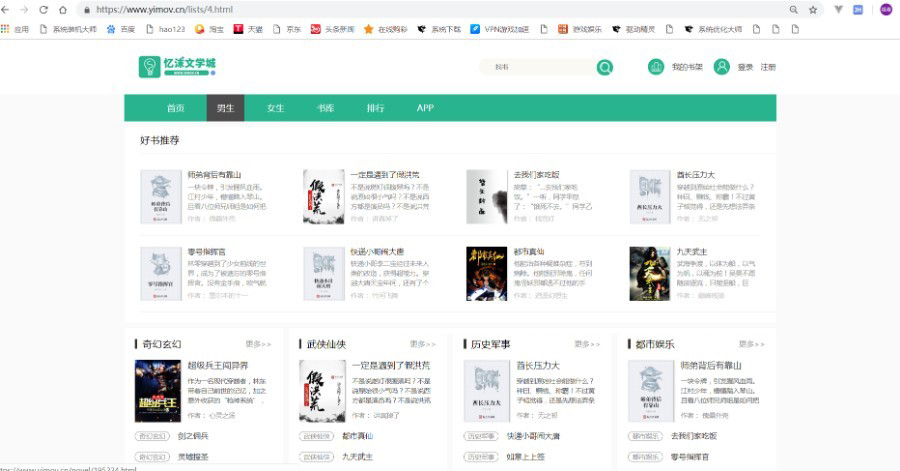Click the green user avatar icon
900x471 pixels.
click(x=721, y=67)
